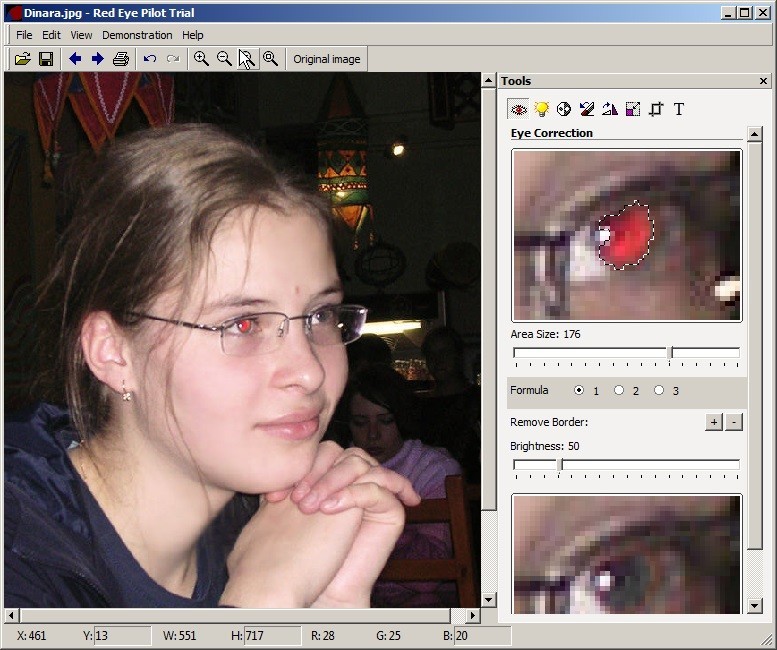Click the selected red pupil preview thumbnail

[626, 236]
